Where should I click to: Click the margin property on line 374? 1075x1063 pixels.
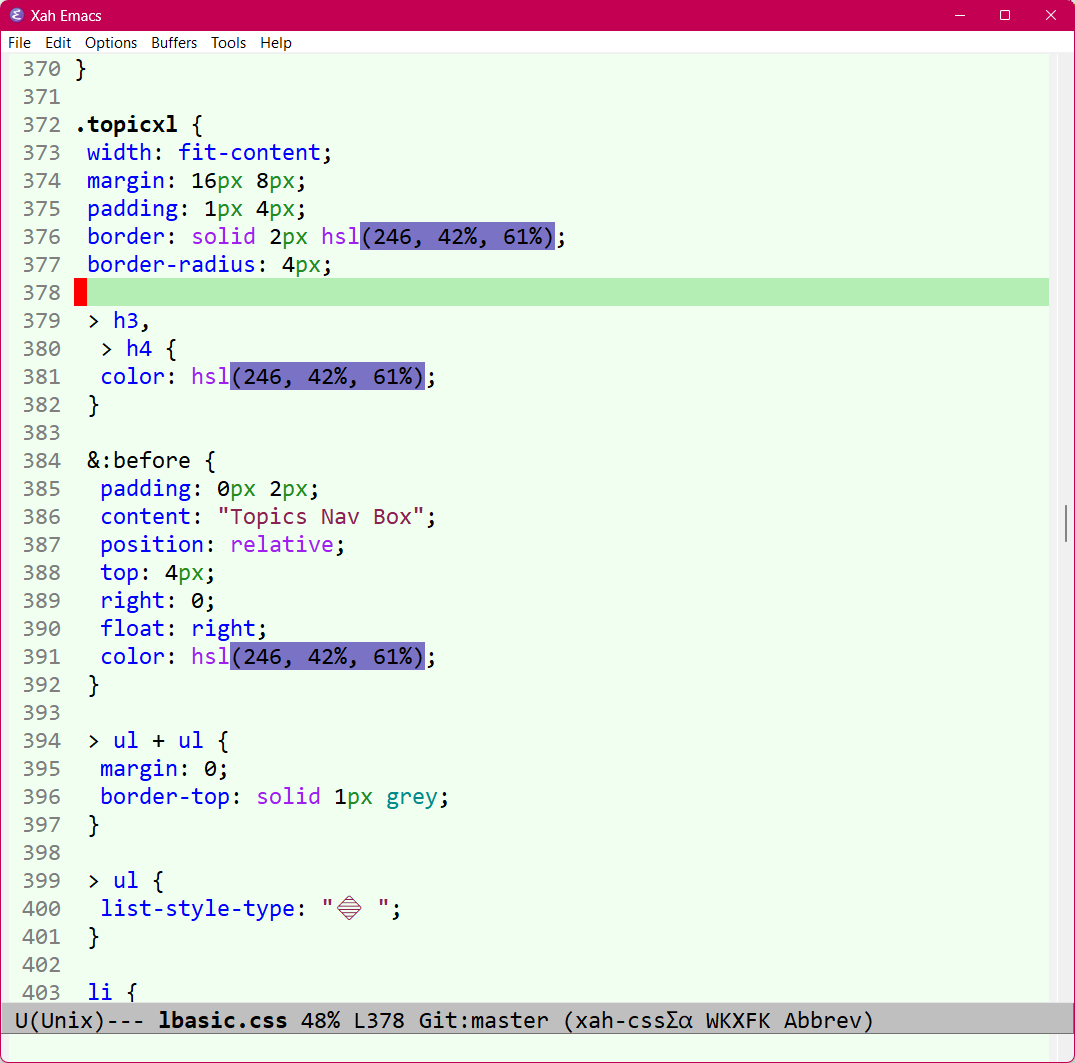point(125,180)
